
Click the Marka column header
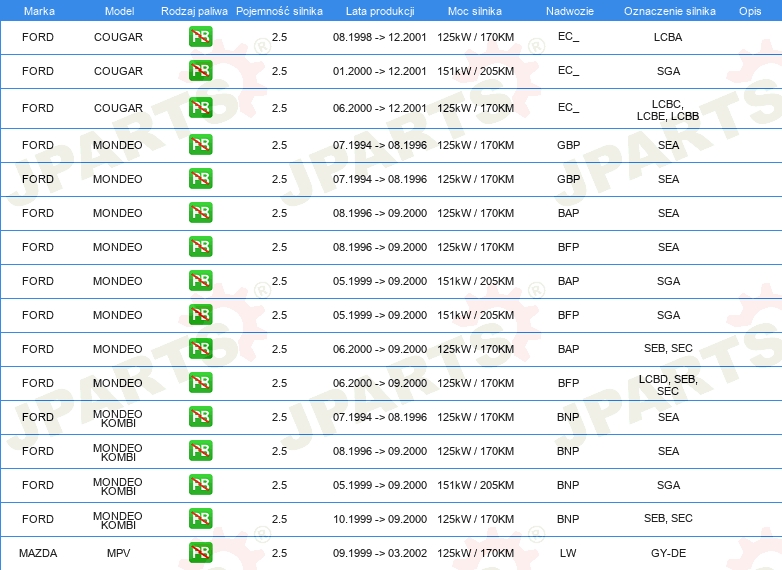[x=39, y=11]
